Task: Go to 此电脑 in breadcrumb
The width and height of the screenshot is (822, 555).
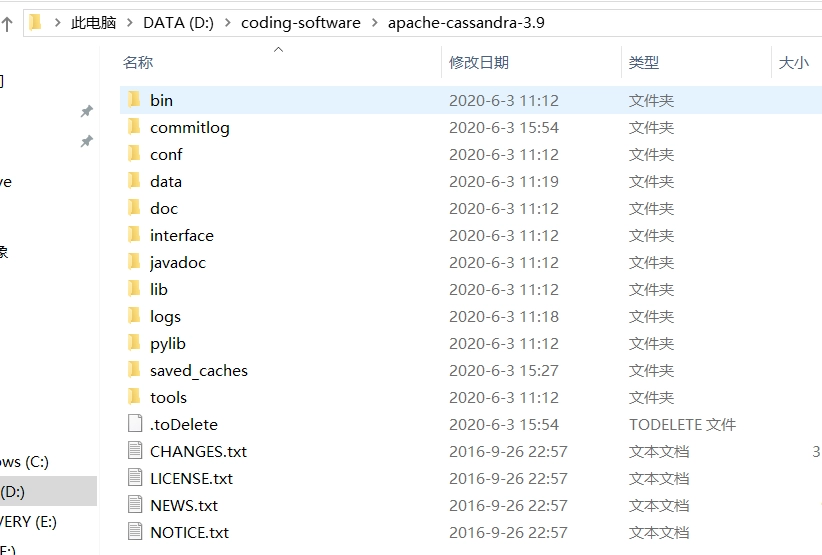Action: tap(93, 23)
